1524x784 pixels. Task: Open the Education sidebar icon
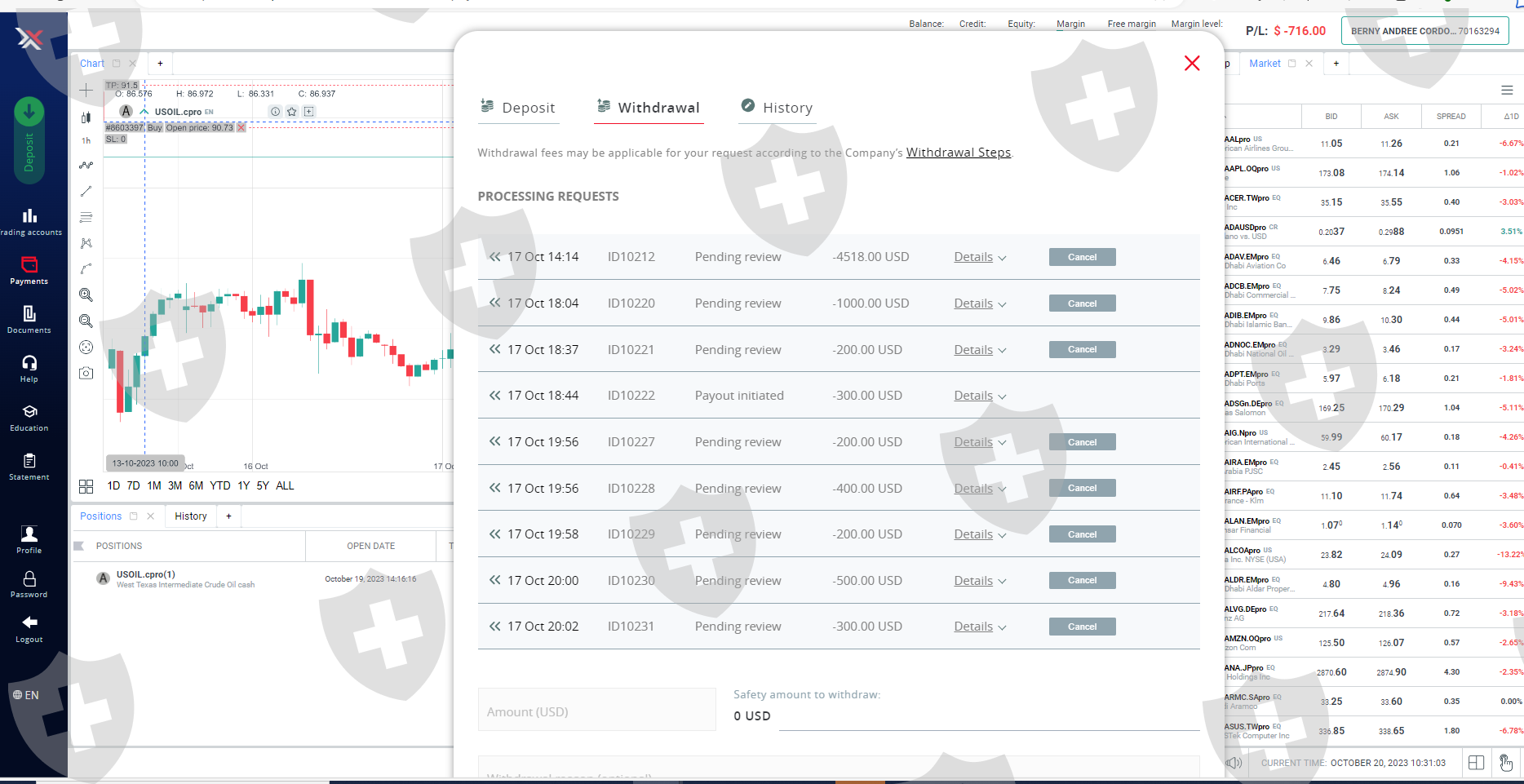(29, 411)
